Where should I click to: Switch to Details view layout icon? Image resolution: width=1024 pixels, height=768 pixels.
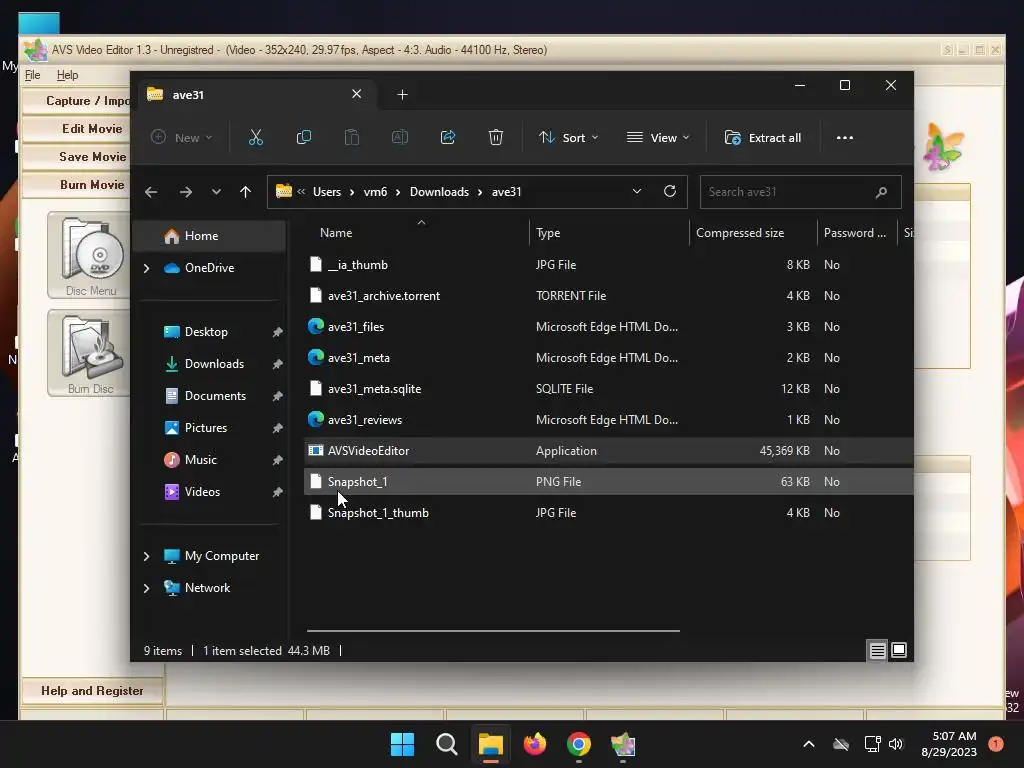click(x=877, y=650)
